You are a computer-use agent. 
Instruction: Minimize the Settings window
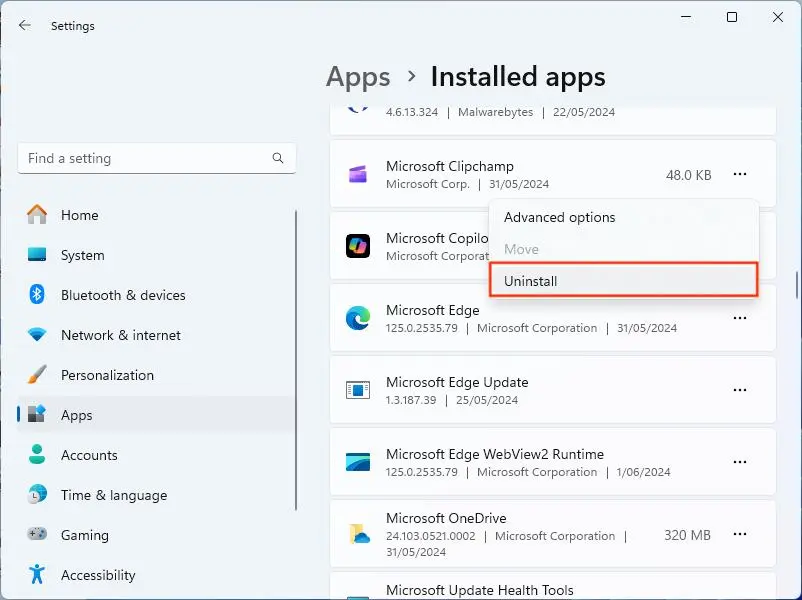(686, 17)
